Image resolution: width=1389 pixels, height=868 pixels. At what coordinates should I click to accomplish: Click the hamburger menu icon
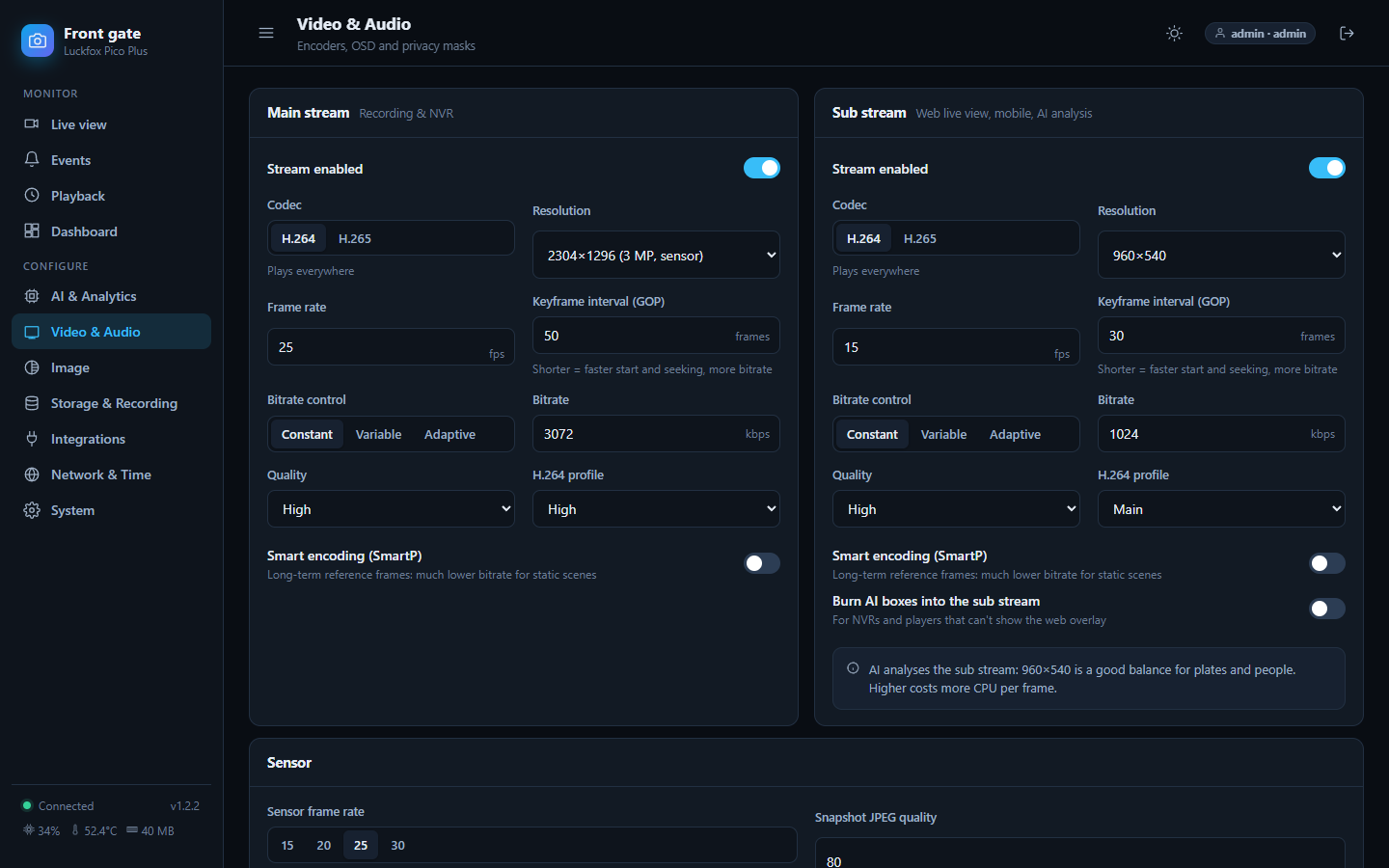coord(266,33)
